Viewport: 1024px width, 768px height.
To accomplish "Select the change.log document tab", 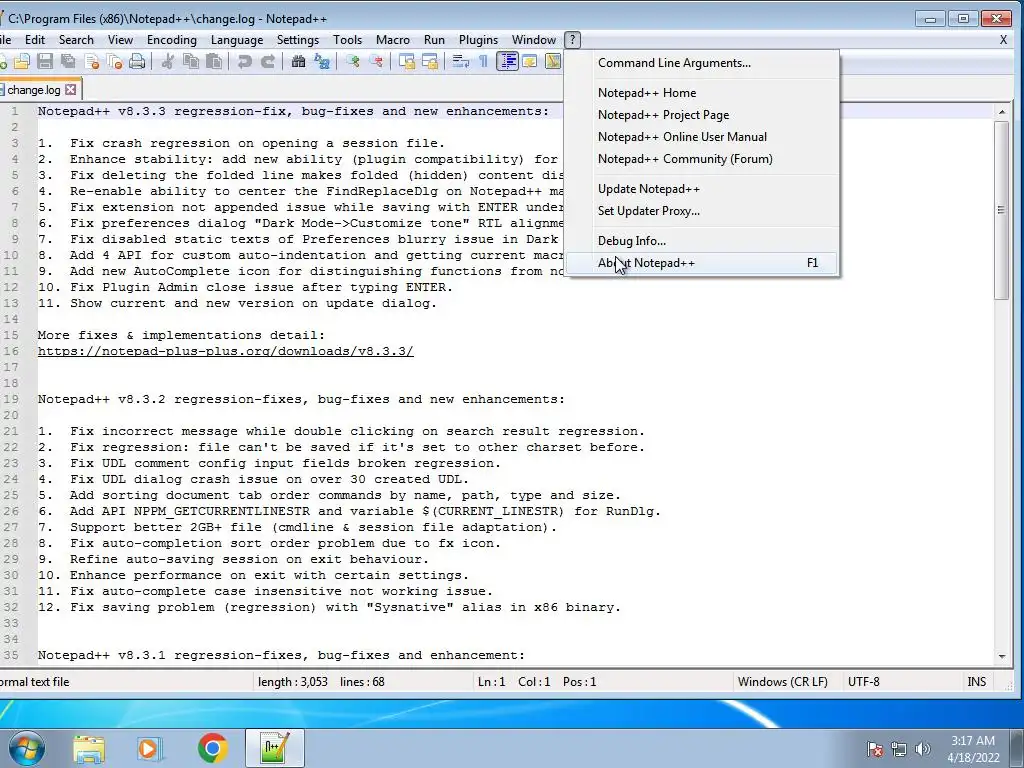I will 34,89.
